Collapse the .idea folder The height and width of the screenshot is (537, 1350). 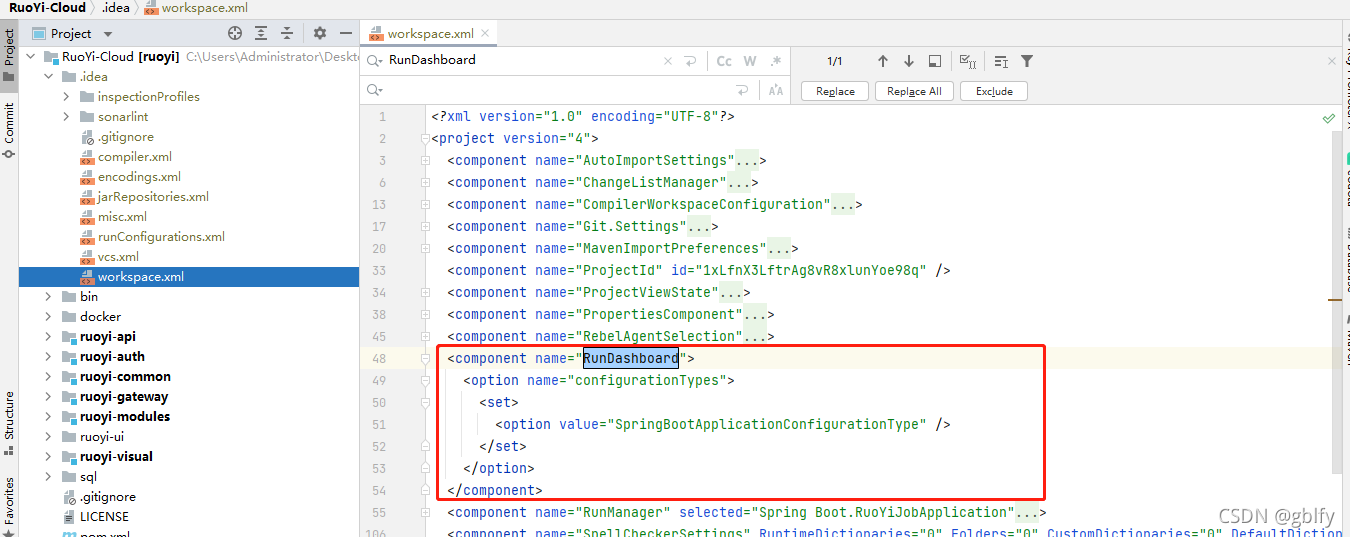48,77
